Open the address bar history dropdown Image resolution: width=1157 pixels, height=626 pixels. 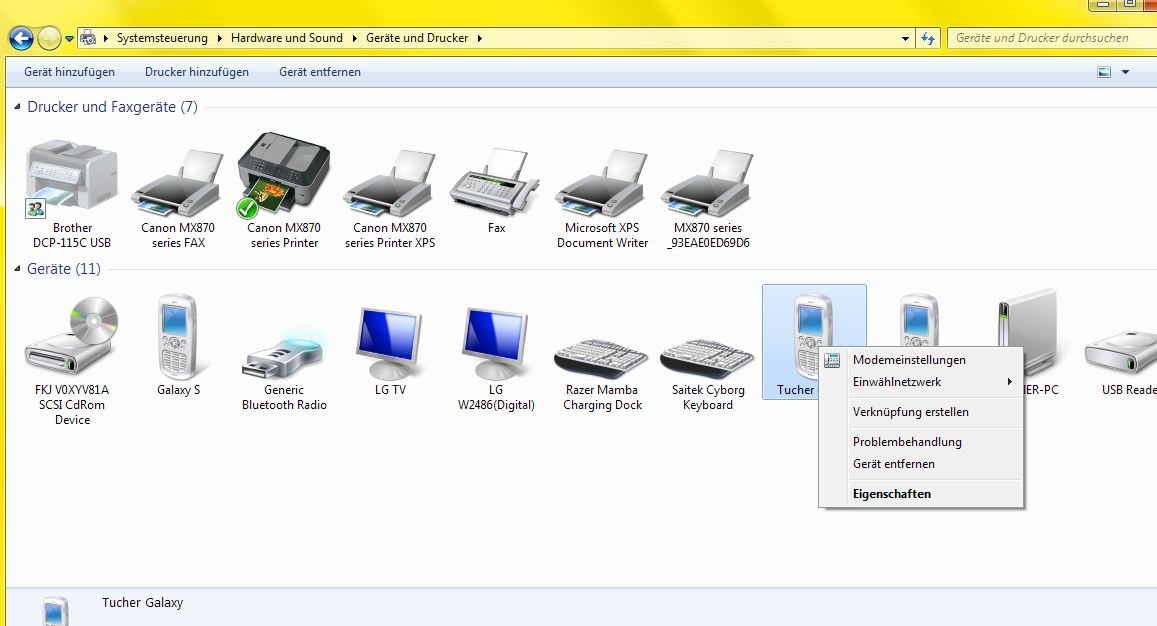pos(905,38)
